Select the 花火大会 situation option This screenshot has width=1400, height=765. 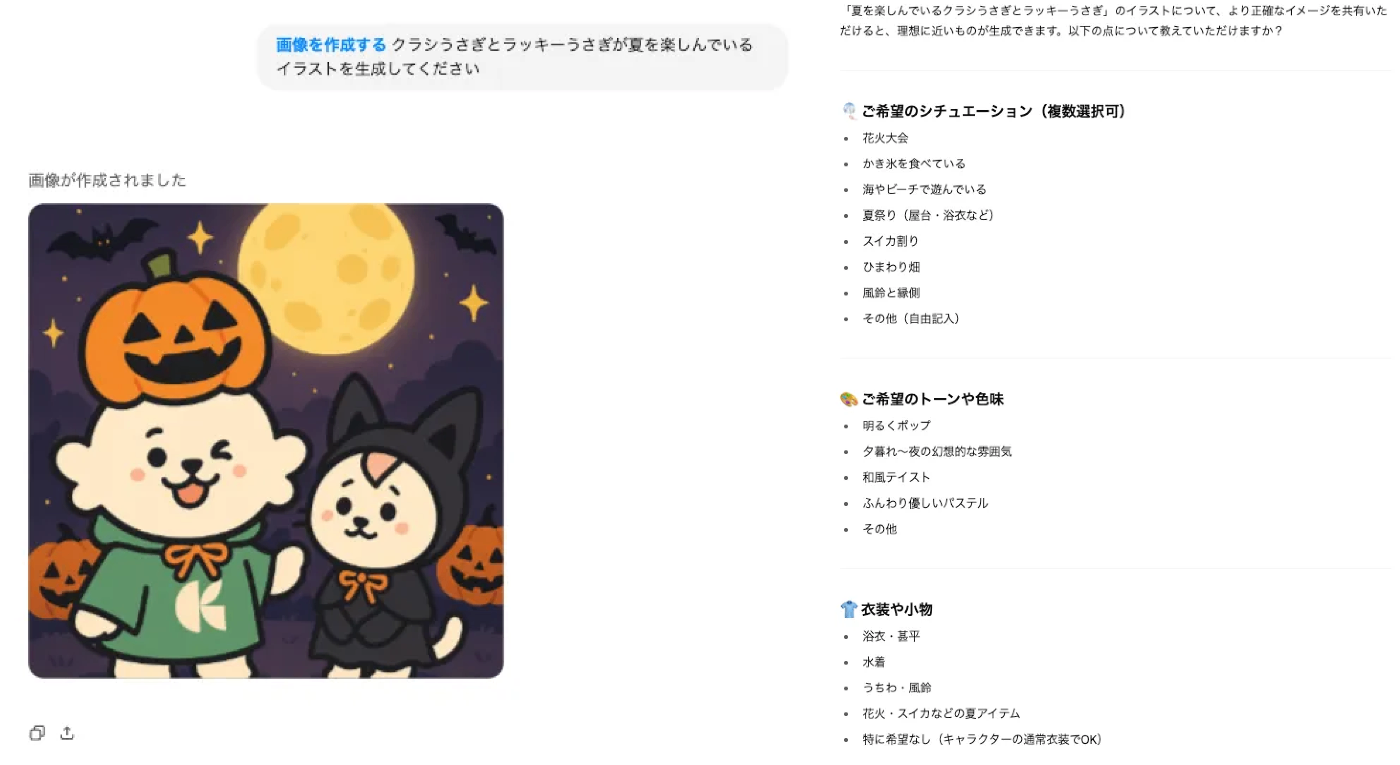(885, 138)
